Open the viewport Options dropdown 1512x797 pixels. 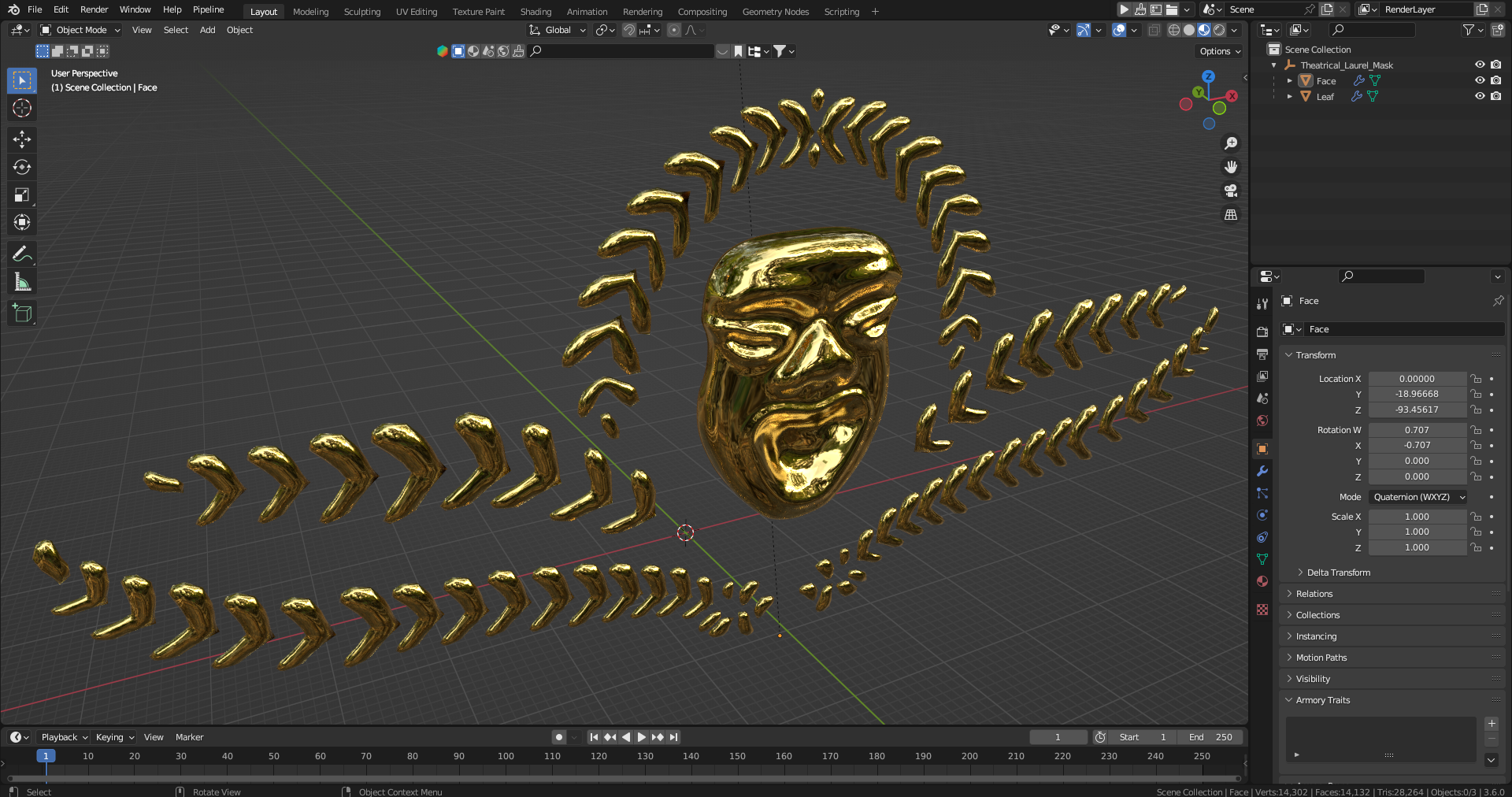tap(1219, 51)
